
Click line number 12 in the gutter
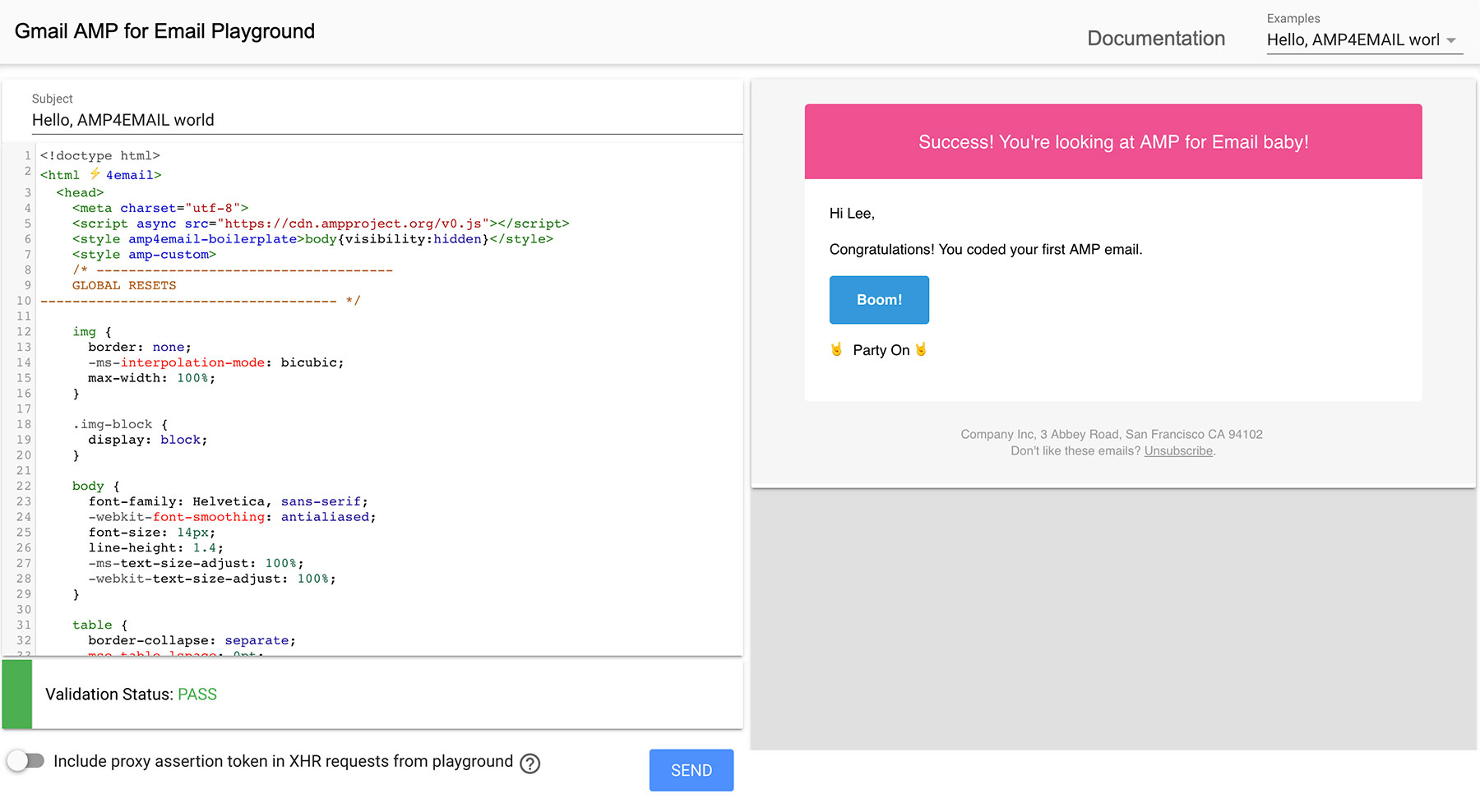pyautogui.click(x=24, y=332)
